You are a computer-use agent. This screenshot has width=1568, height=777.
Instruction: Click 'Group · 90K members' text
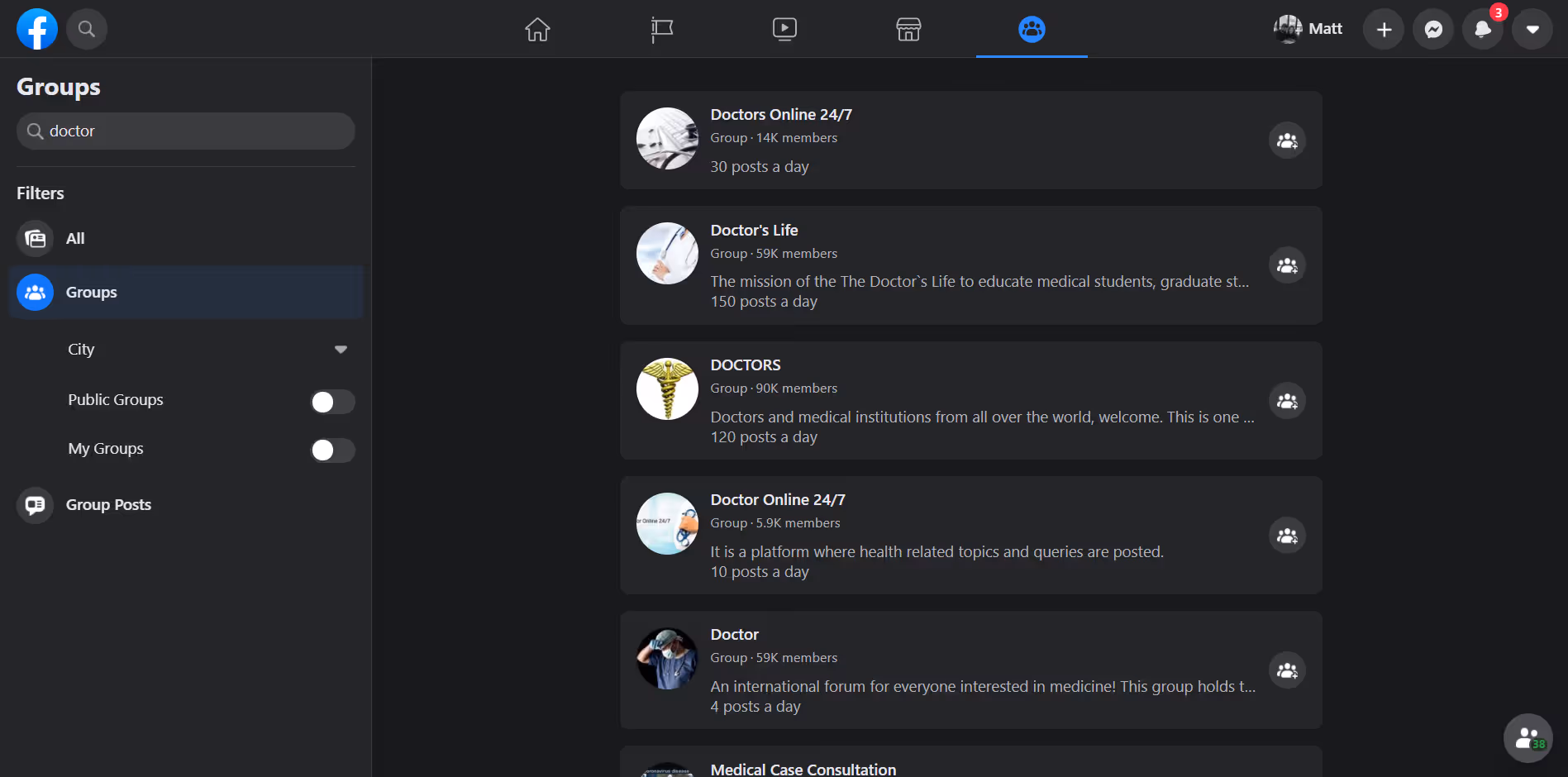(774, 388)
